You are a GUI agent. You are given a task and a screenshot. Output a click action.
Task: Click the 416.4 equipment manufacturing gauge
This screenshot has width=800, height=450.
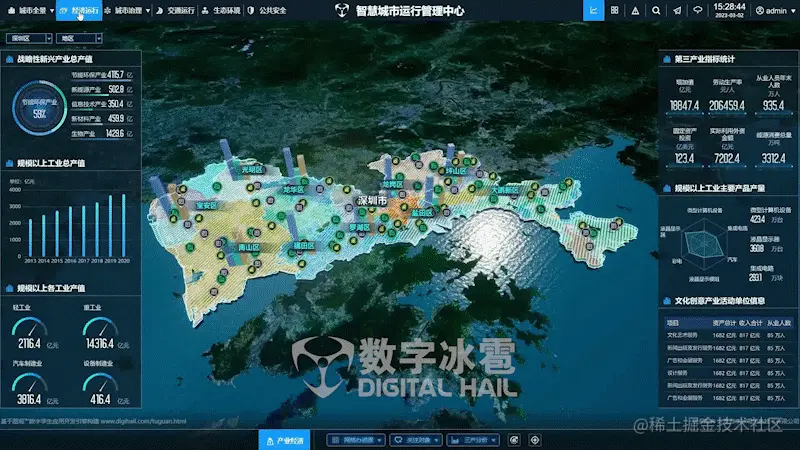(100, 389)
